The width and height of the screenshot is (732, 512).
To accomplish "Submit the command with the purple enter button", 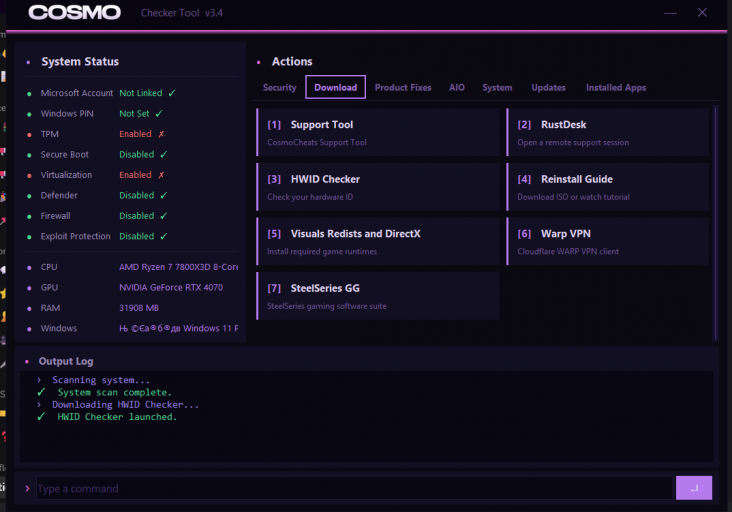I will coord(694,488).
